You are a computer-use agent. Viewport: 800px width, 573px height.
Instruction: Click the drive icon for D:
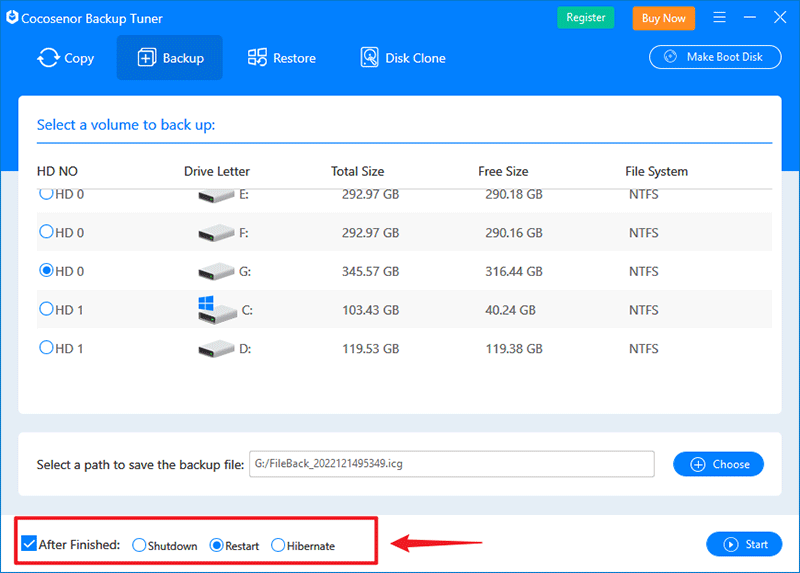pos(216,349)
